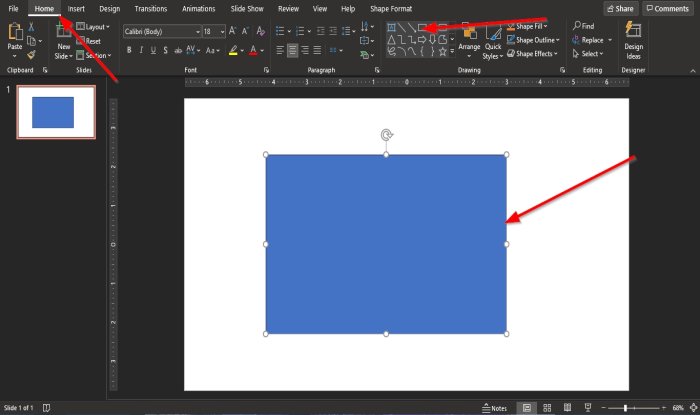
Task: Click the Arrange icon in Drawing group
Action: click(x=469, y=38)
